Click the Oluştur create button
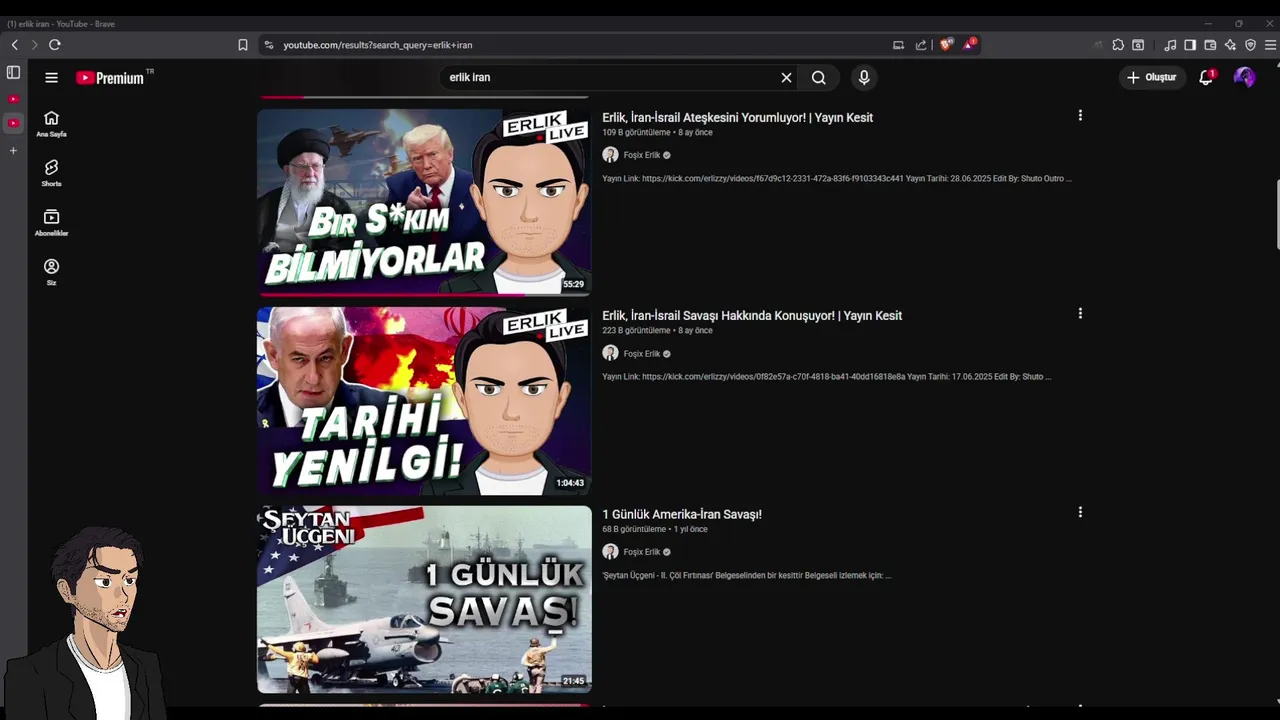 click(1153, 77)
